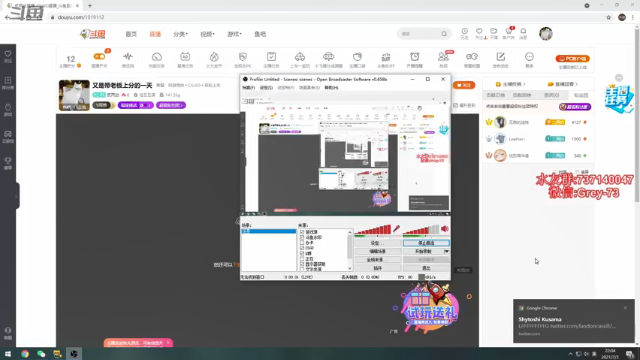Open the alarm clock broadcast reminder icon
The image size is (640, 360).
[x=414, y=57]
